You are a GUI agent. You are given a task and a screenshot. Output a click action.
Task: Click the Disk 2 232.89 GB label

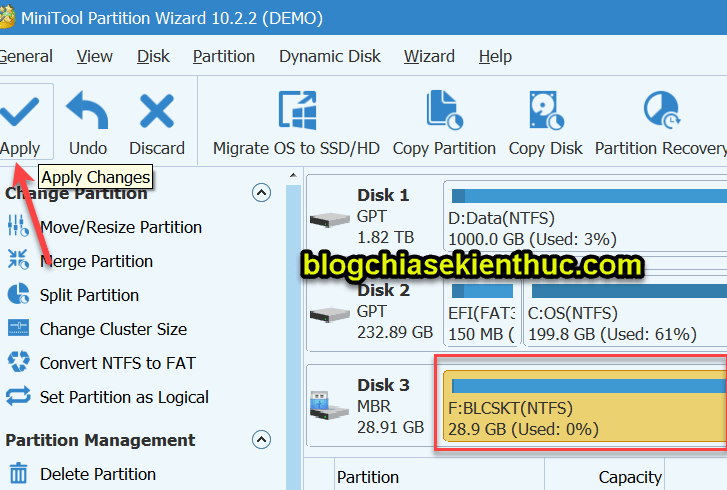395,332
